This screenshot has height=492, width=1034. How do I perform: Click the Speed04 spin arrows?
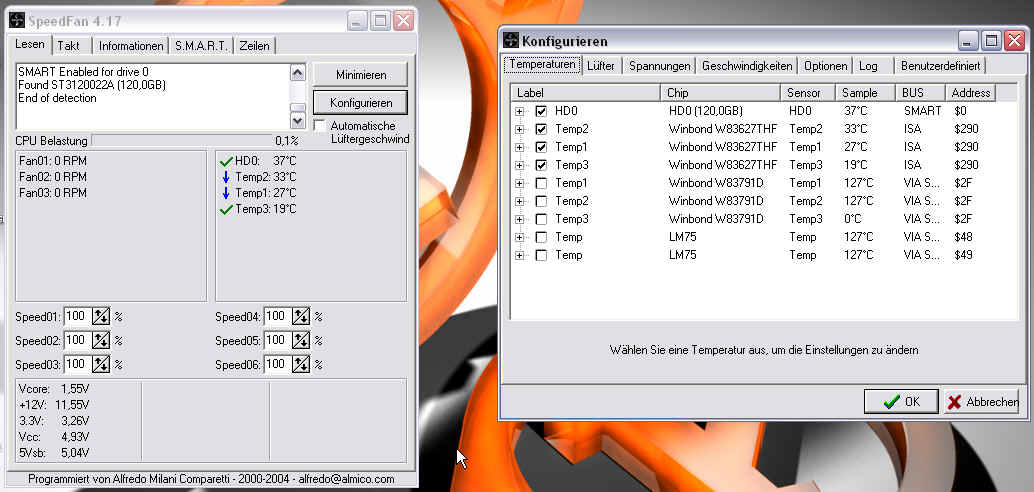(x=301, y=317)
